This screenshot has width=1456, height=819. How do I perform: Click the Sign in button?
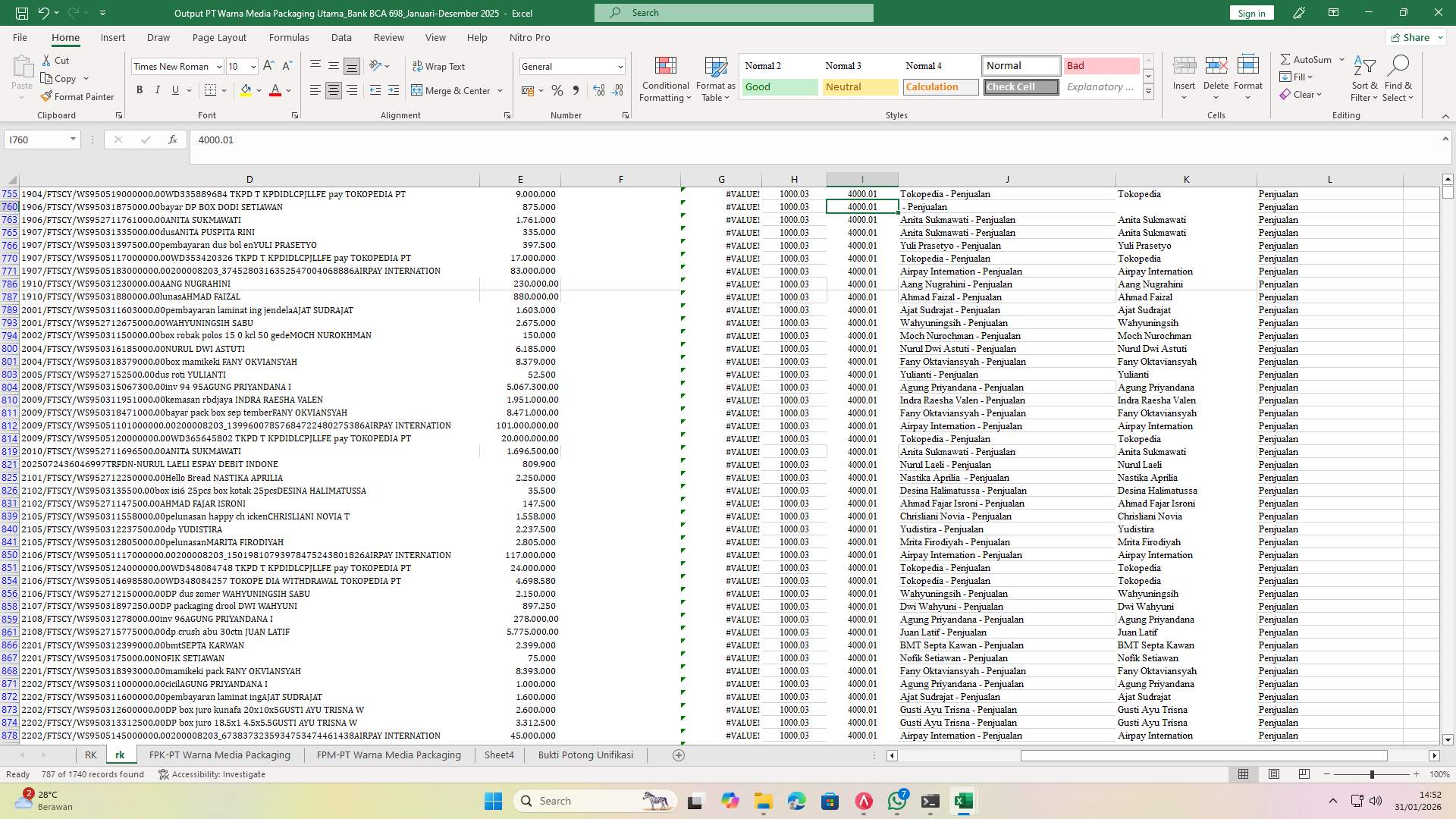[1251, 12]
